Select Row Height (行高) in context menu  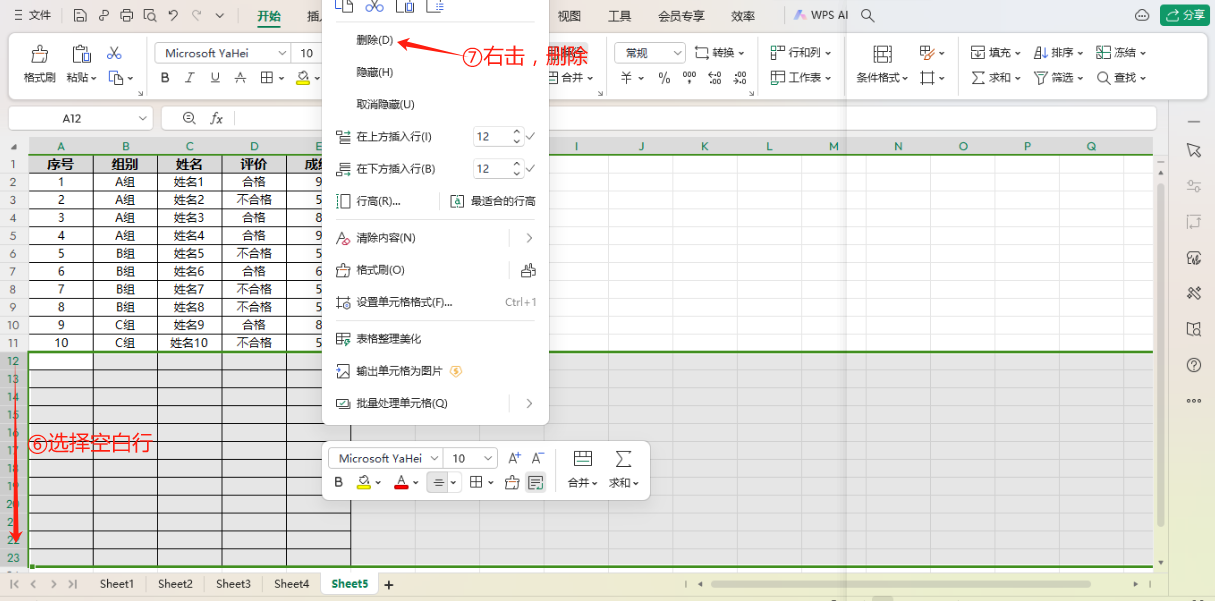(x=378, y=201)
